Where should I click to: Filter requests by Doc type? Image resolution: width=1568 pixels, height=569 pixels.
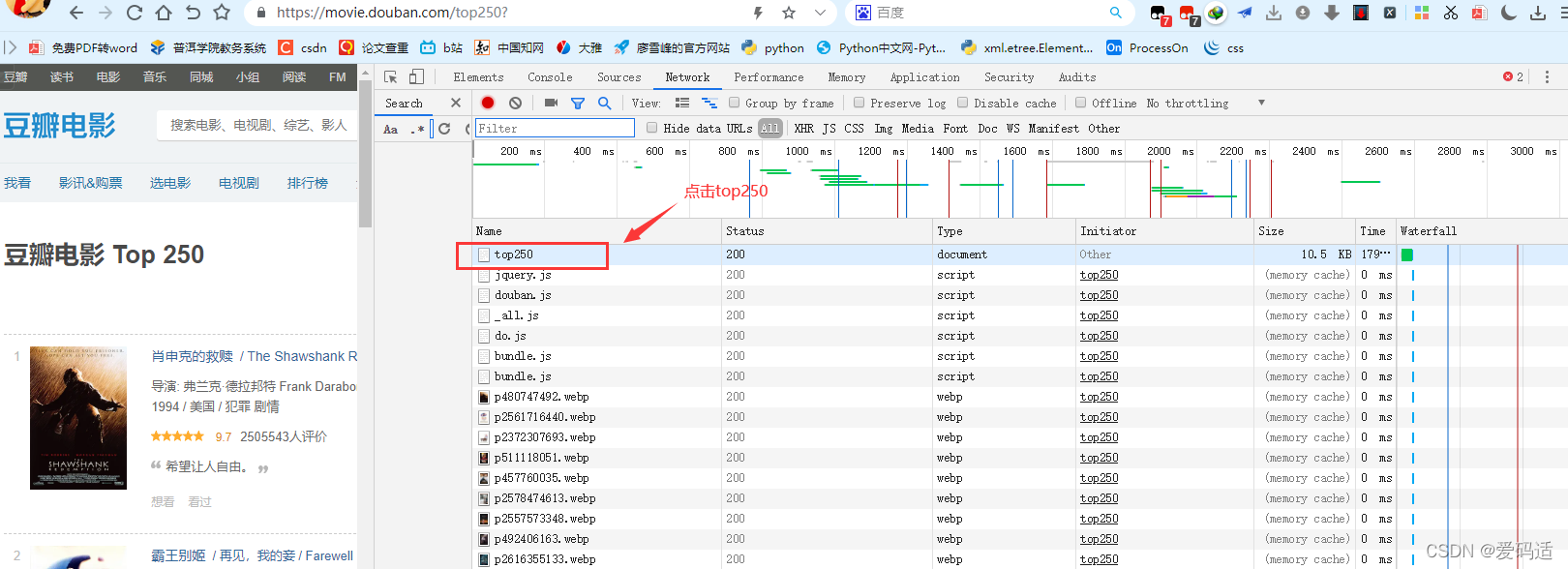pyautogui.click(x=987, y=129)
